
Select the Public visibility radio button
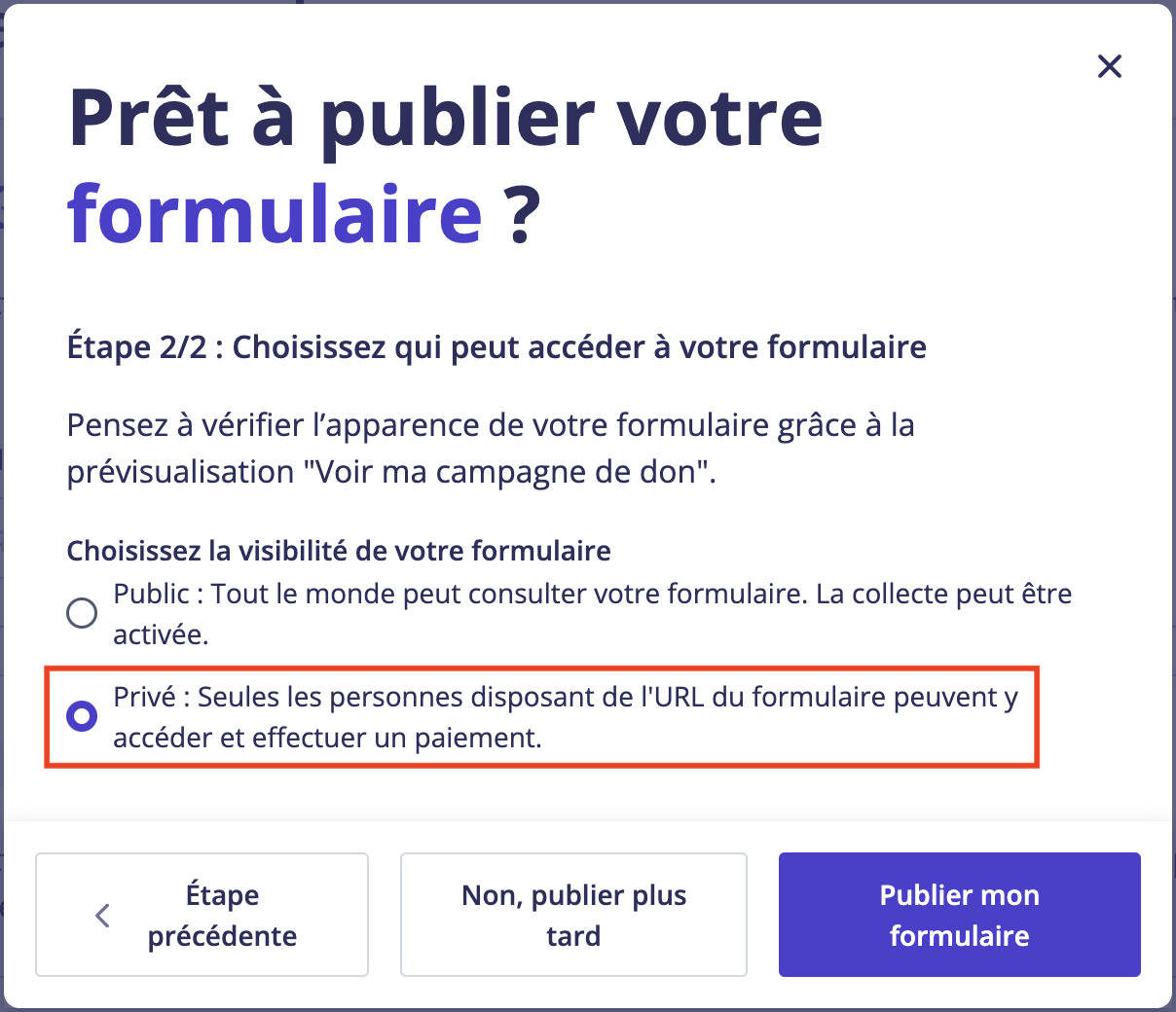pos(81,613)
